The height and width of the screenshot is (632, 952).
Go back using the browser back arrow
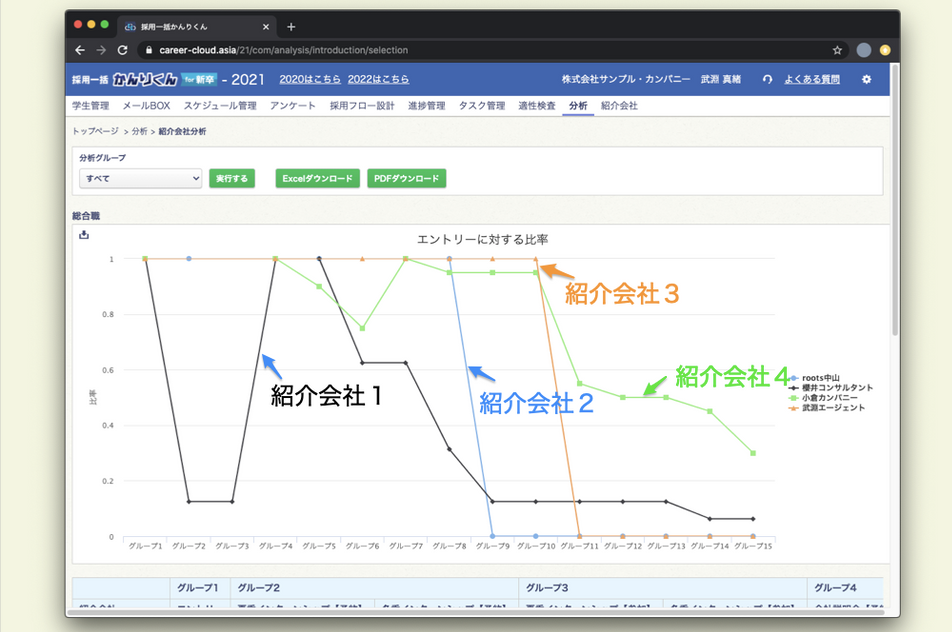80,49
